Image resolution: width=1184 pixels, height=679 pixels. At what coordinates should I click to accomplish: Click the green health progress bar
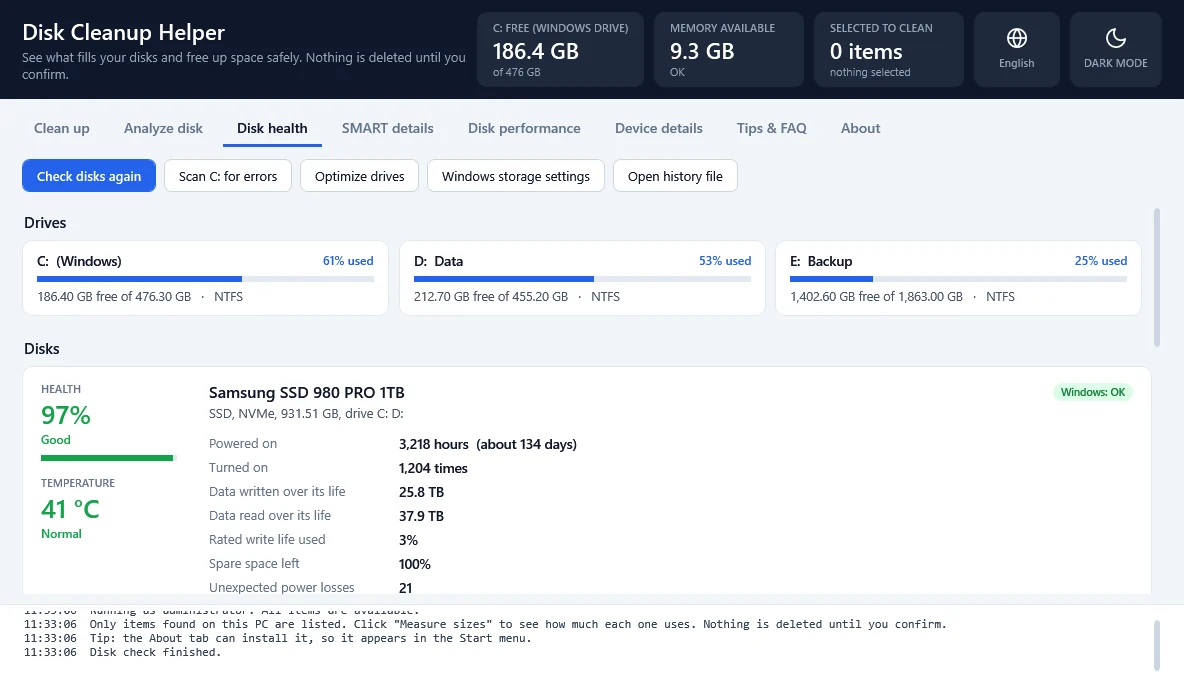point(108,458)
